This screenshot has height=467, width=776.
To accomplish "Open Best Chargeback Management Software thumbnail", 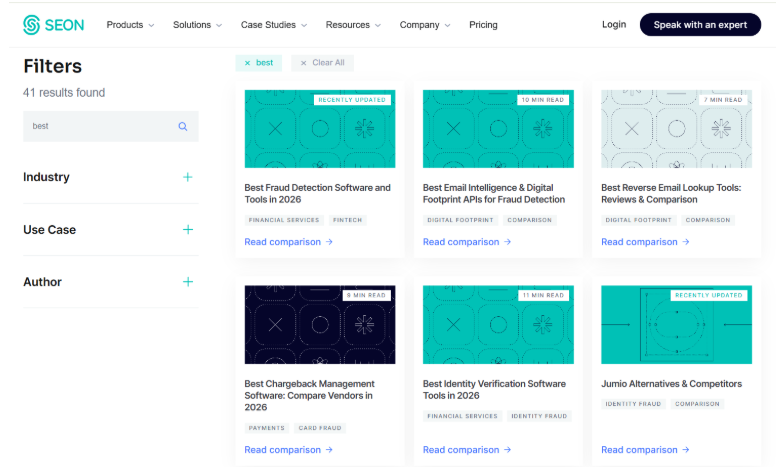I will (320, 325).
